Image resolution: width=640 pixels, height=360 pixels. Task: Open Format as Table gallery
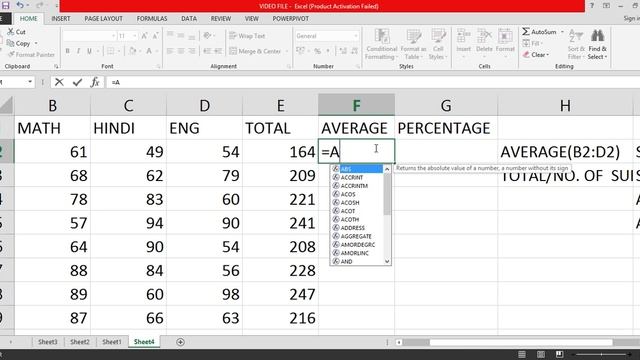coord(413,44)
